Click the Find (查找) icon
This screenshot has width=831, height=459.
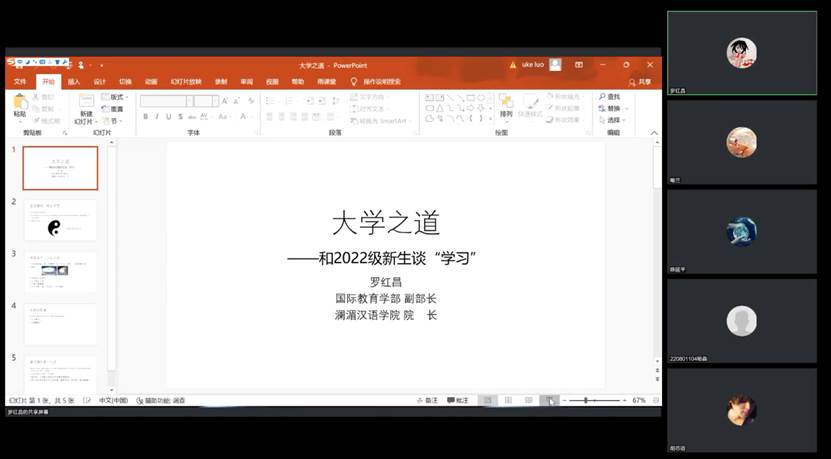(610, 97)
